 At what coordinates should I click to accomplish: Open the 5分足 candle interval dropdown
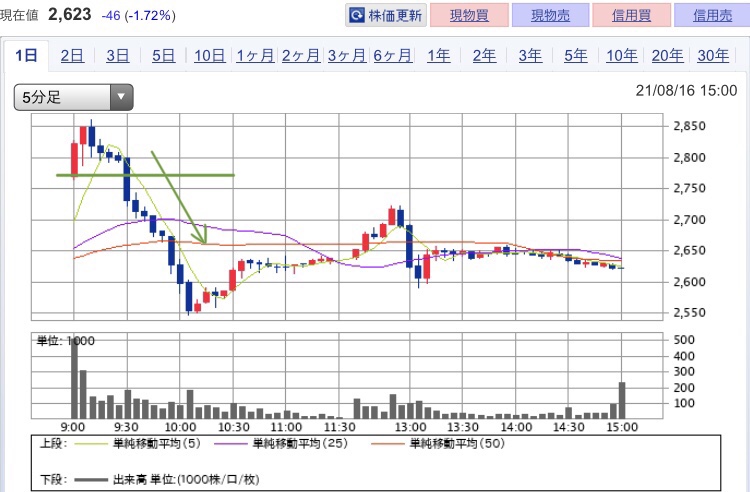[x=74, y=98]
